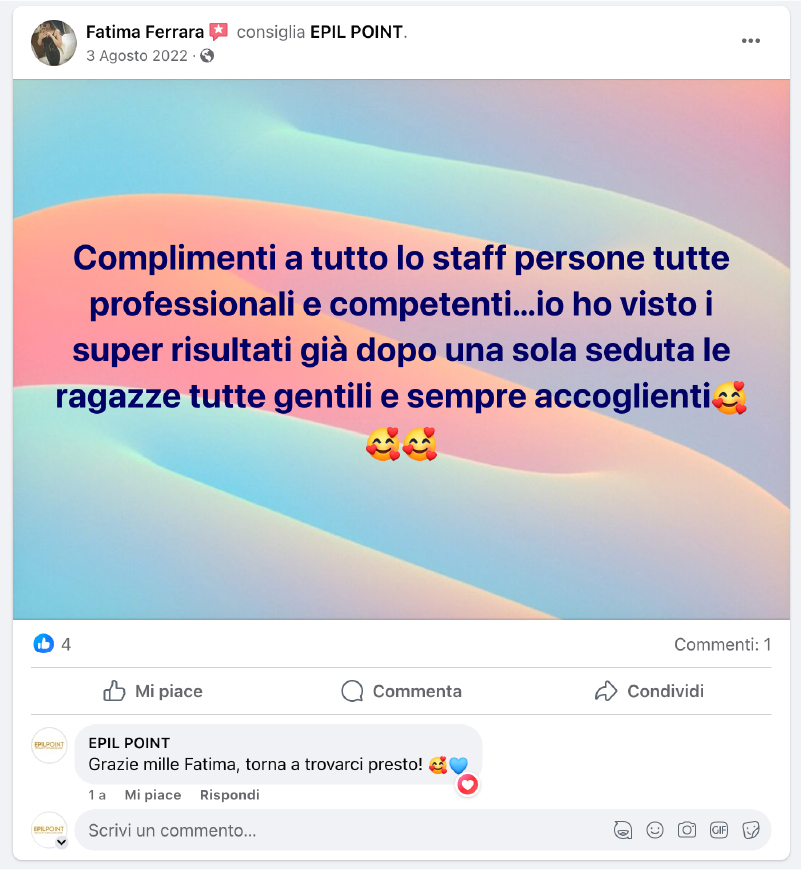Click the Commenta button
Screen dimensions: 801x870
[x=402, y=691]
